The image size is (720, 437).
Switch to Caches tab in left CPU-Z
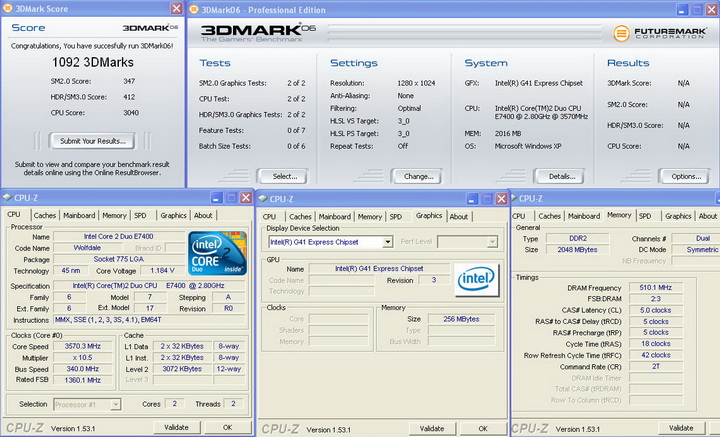45,215
